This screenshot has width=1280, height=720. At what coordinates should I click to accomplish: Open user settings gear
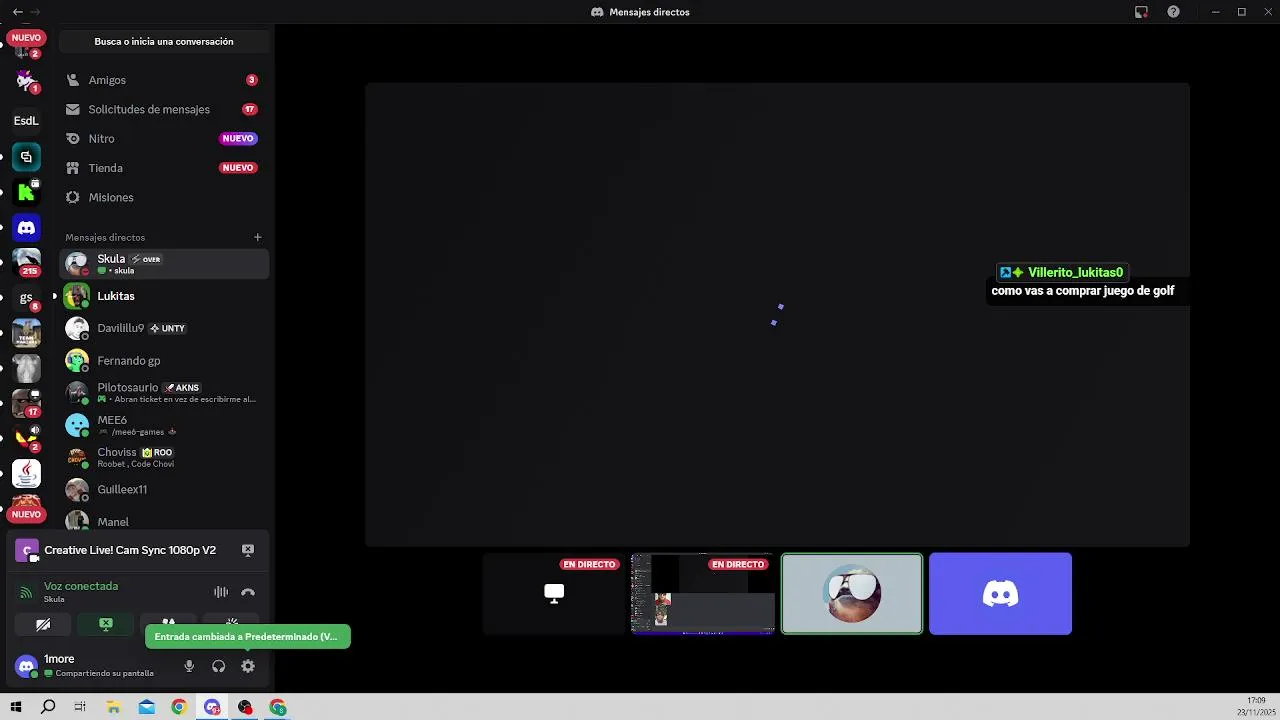[248, 666]
